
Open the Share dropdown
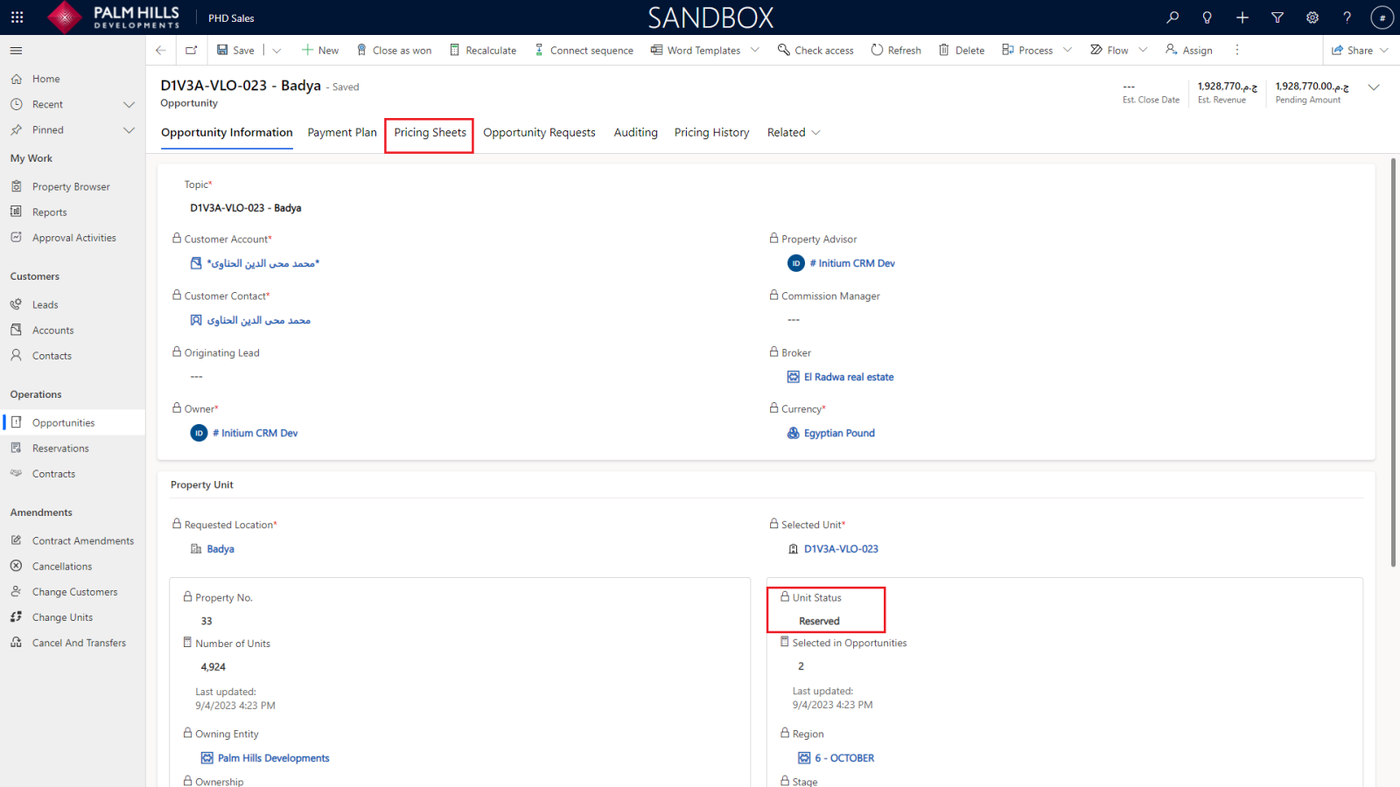[1360, 50]
